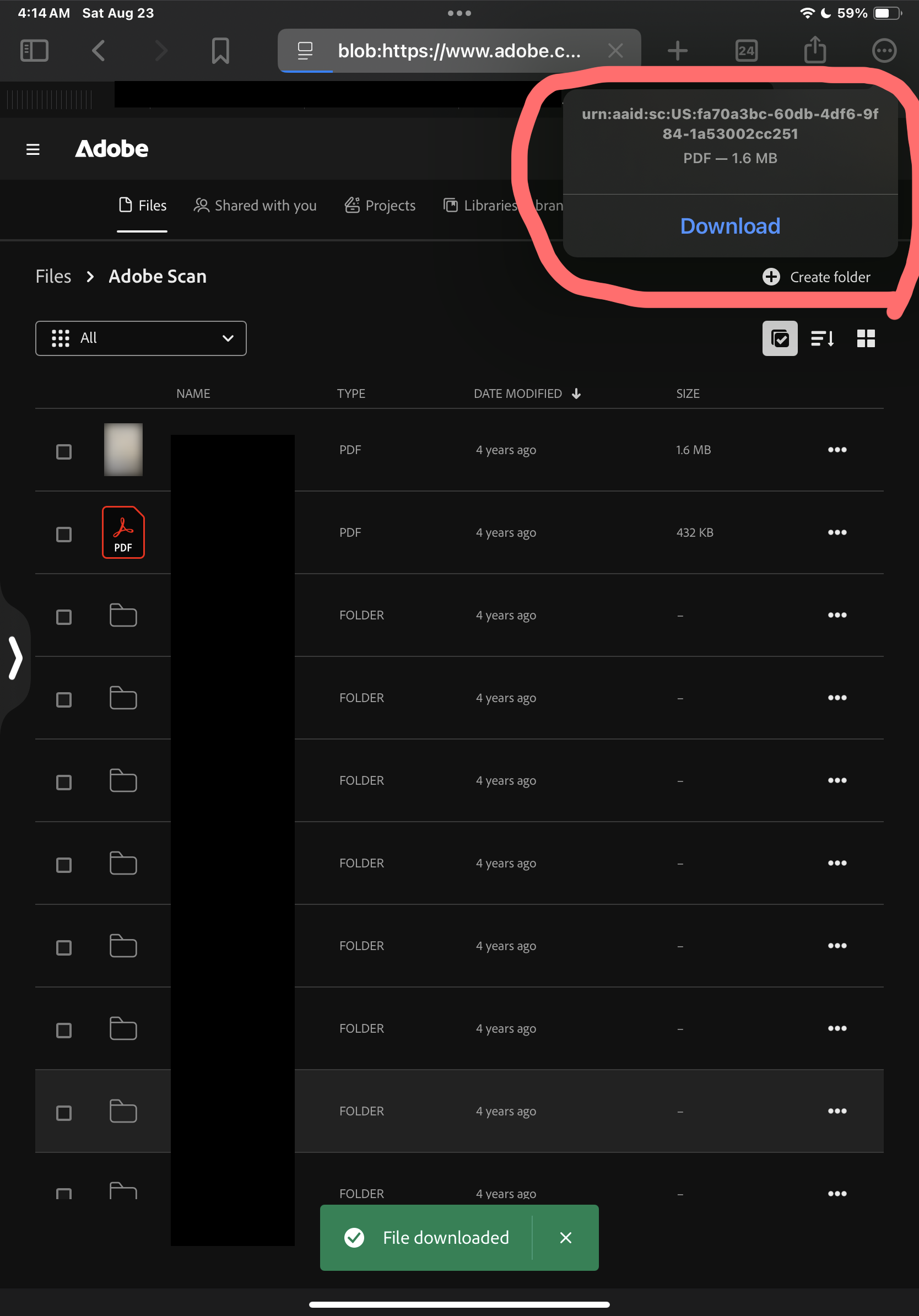The height and width of the screenshot is (1316, 919).
Task: Dismiss the File downloaded notification
Action: 565,1238
